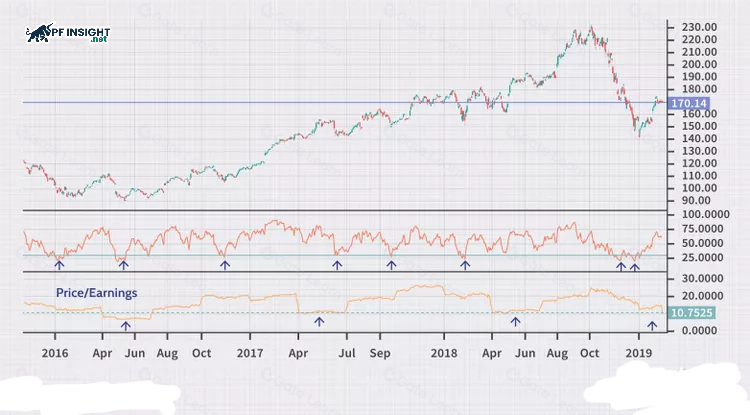Viewport: 750px width, 415px height.
Task: Click the Price/Earnings arrow in early 2019
Action: pos(653,324)
